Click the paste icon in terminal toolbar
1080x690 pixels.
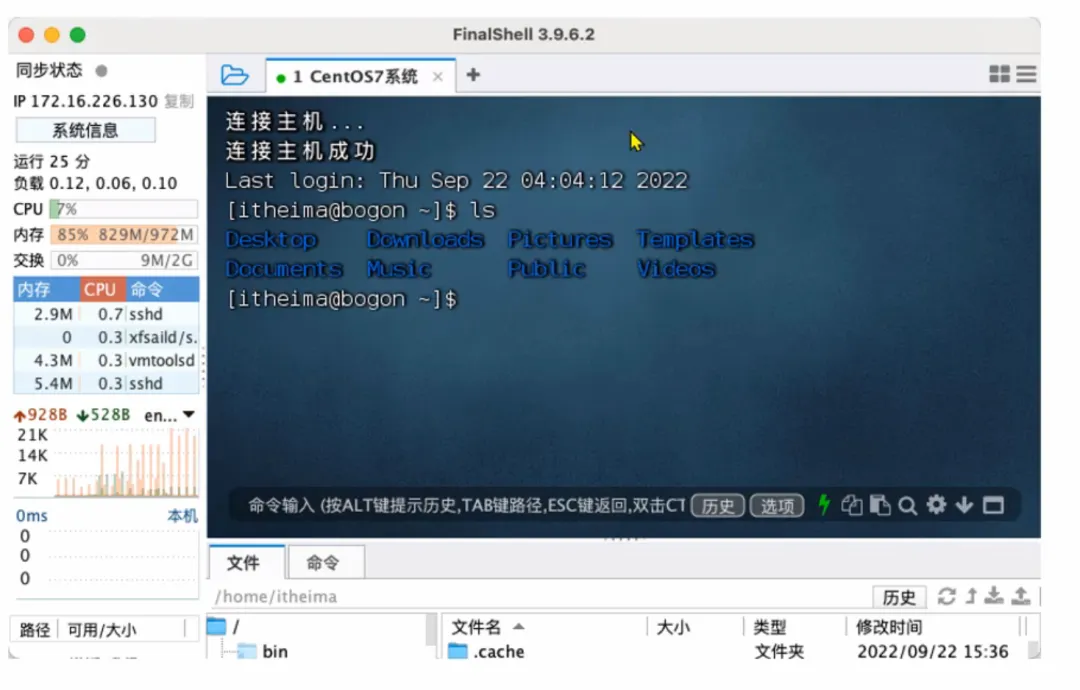(x=880, y=505)
